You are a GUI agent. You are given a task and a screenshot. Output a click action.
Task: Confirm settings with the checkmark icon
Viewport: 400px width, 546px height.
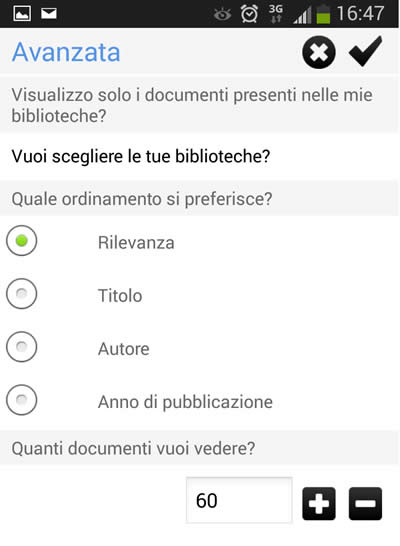pos(365,51)
